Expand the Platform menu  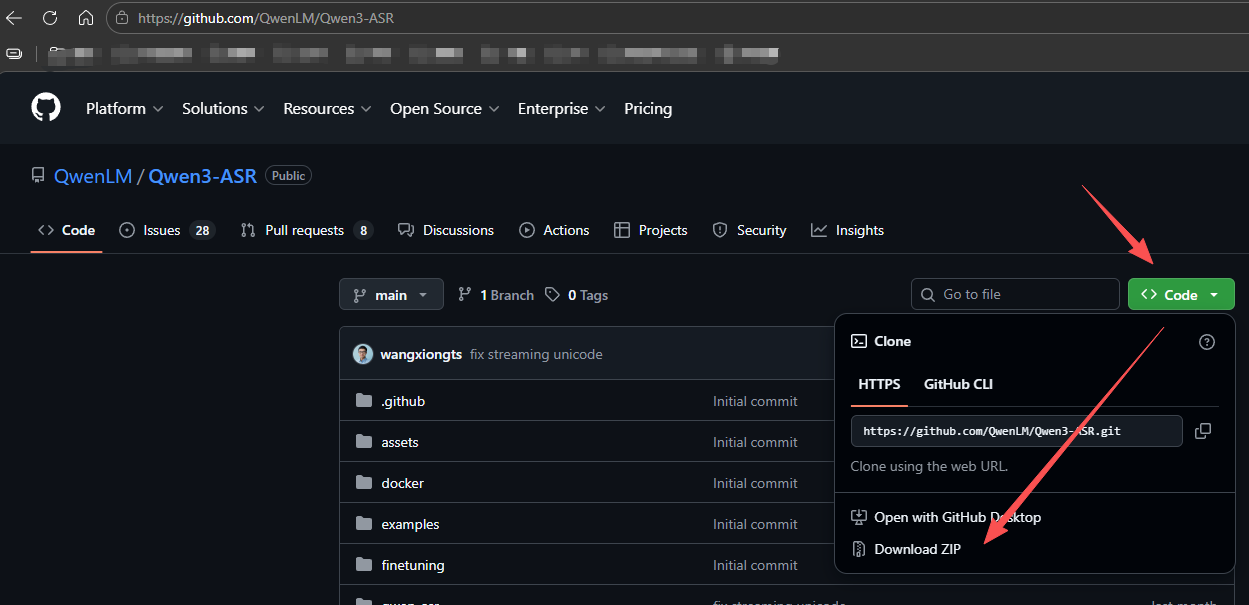(125, 108)
